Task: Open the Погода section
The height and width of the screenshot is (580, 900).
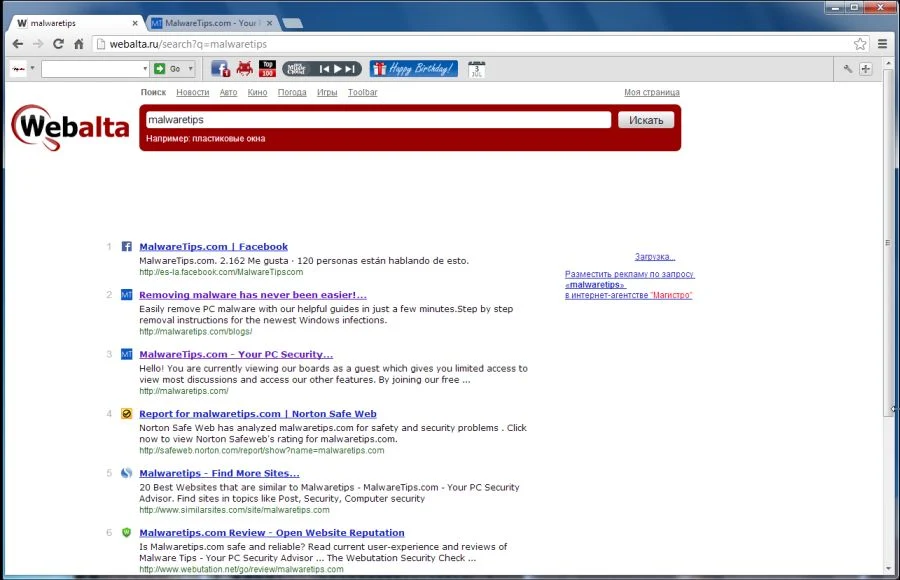Action: click(x=292, y=92)
